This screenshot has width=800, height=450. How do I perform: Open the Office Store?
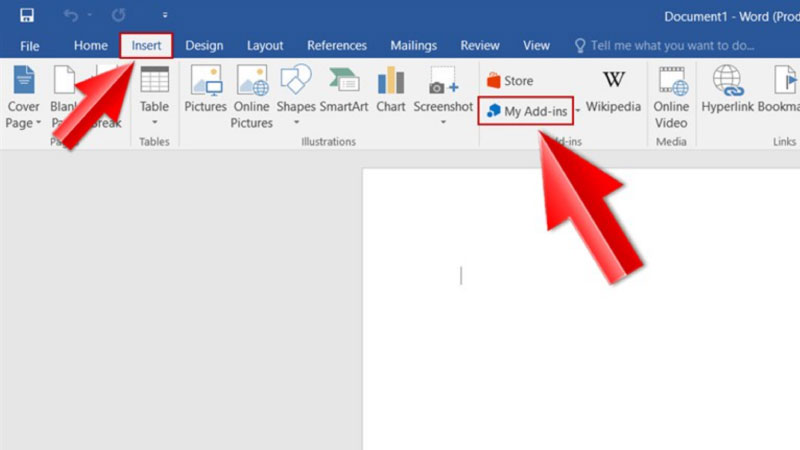(509, 80)
